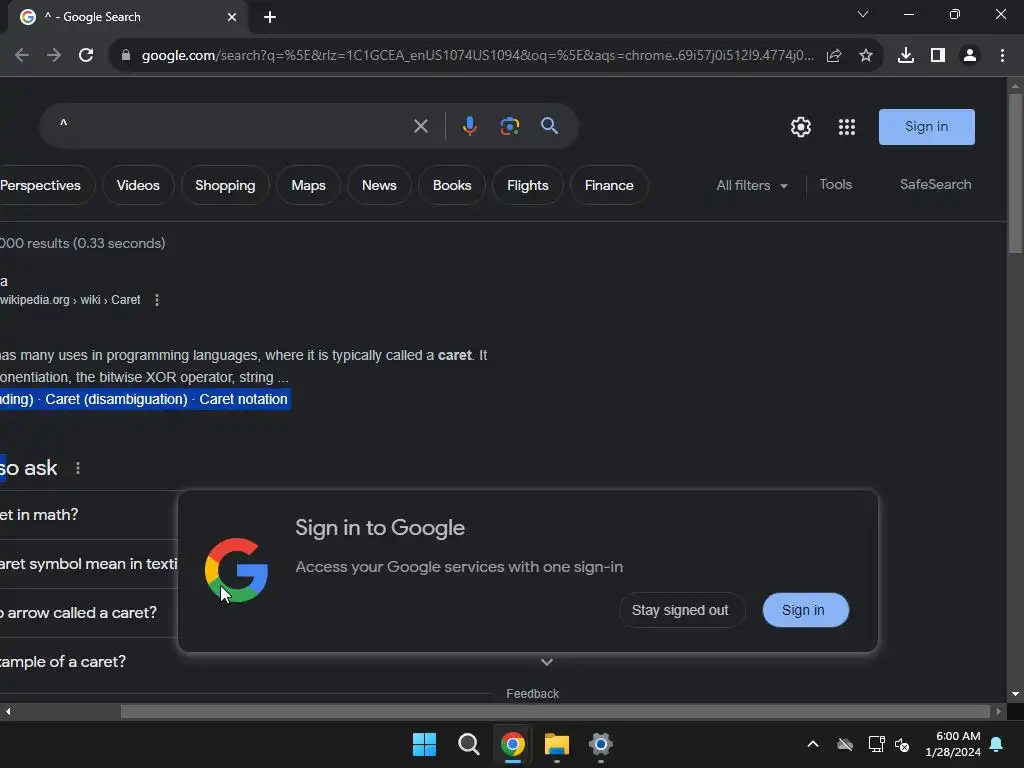Open Windows taskbar search

point(468,744)
